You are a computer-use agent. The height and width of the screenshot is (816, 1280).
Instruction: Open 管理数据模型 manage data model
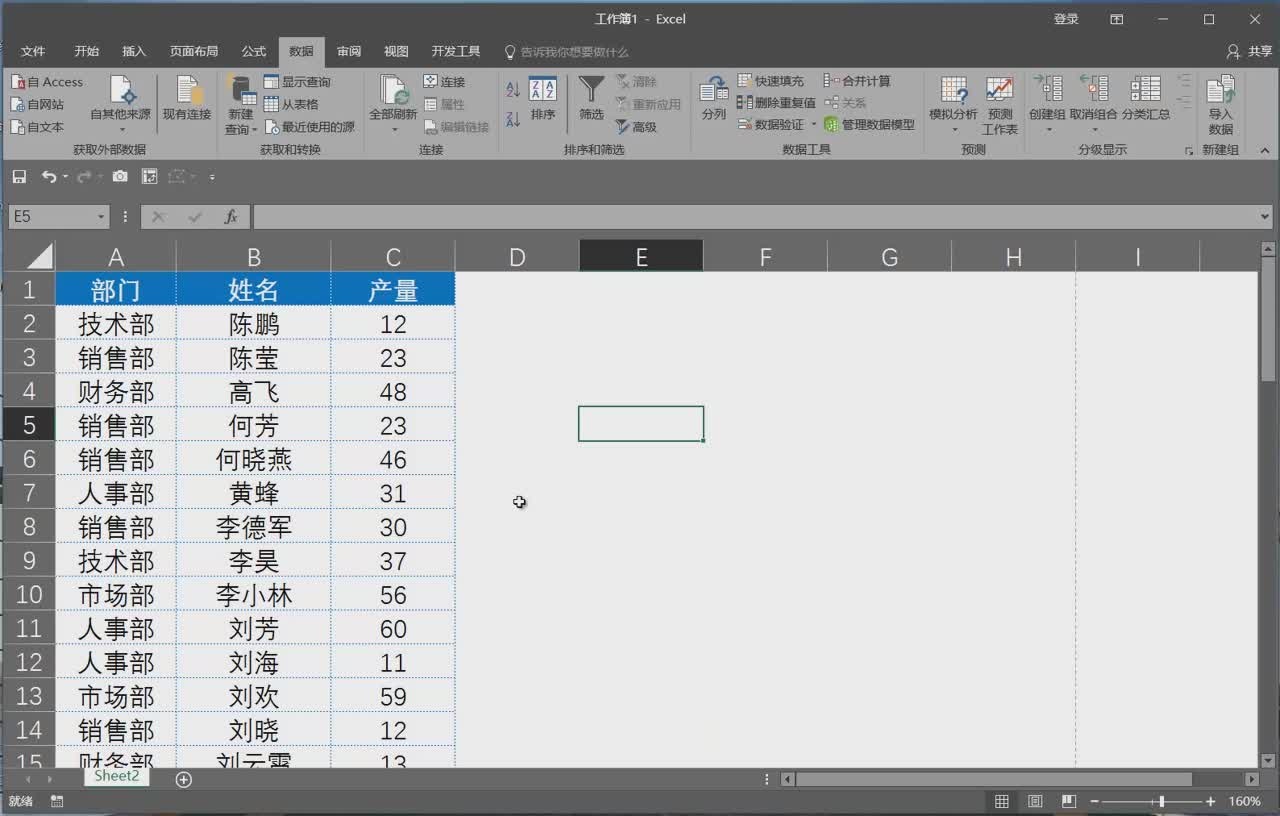pyautogui.click(x=869, y=124)
